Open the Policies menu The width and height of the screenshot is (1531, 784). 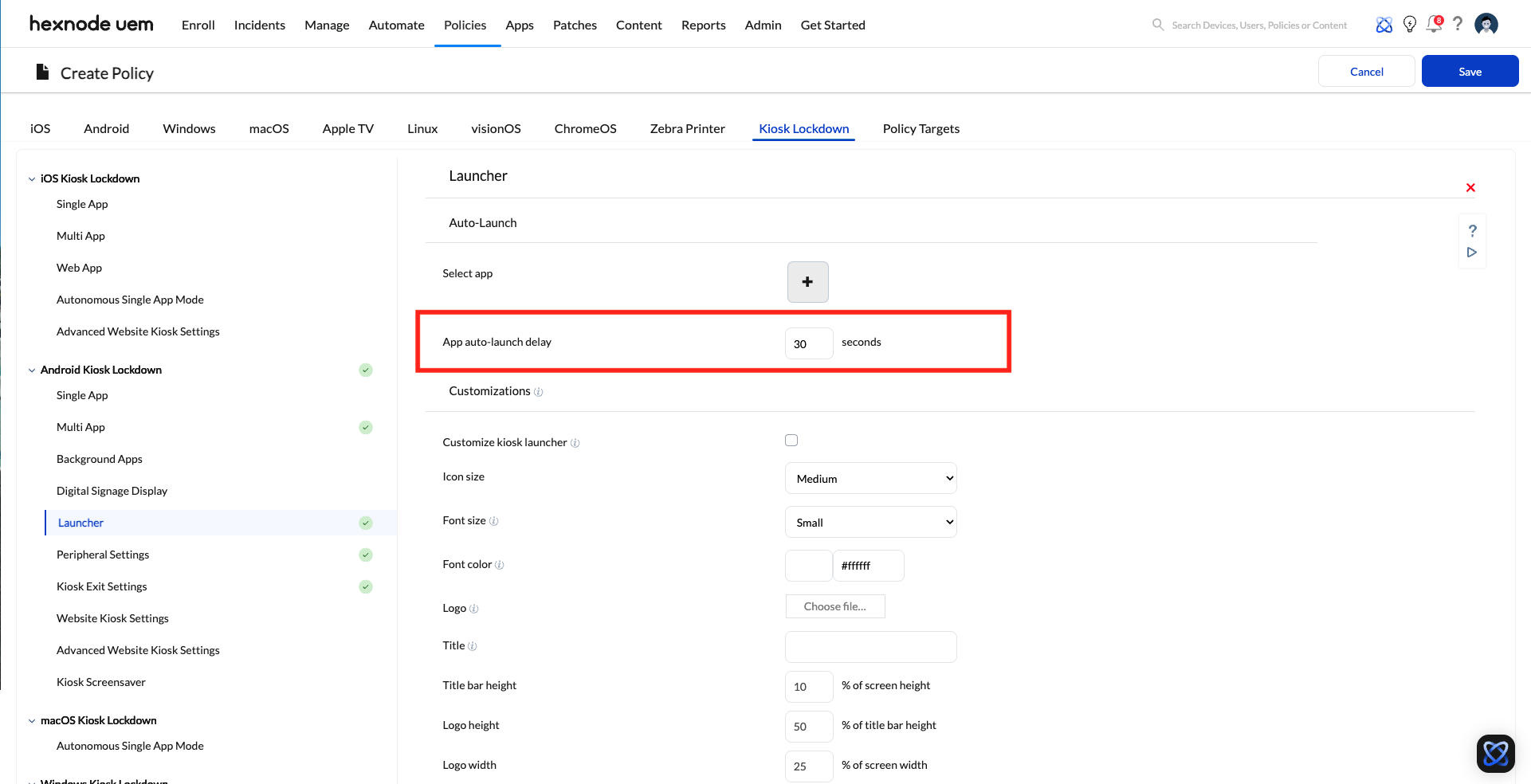(465, 25)
